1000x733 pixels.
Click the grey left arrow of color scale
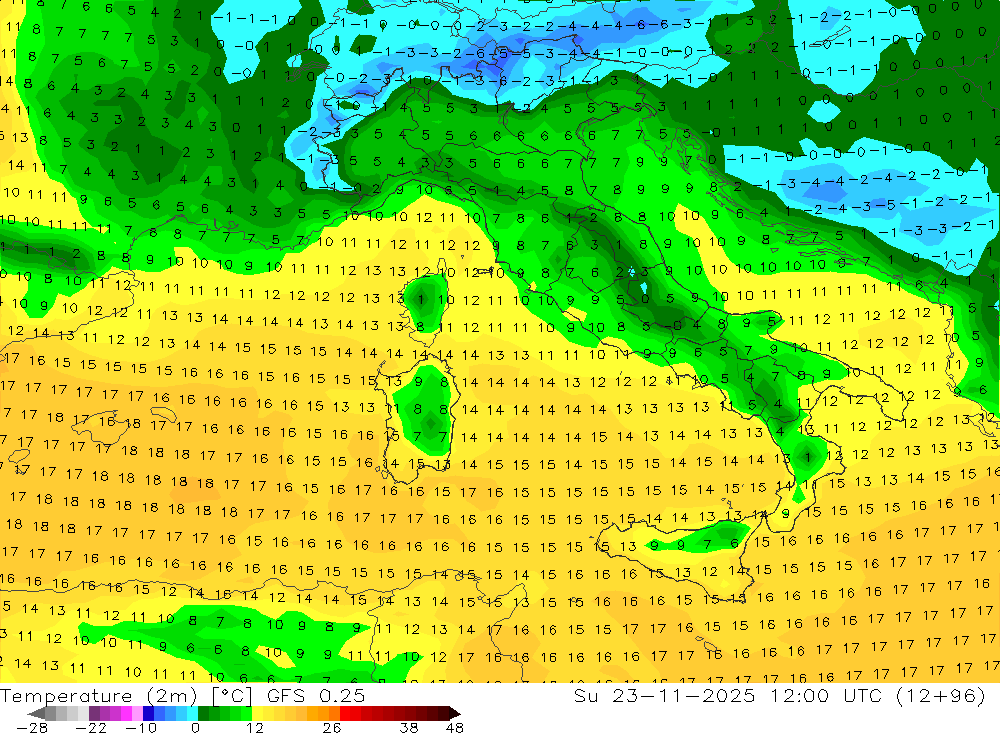36,713
